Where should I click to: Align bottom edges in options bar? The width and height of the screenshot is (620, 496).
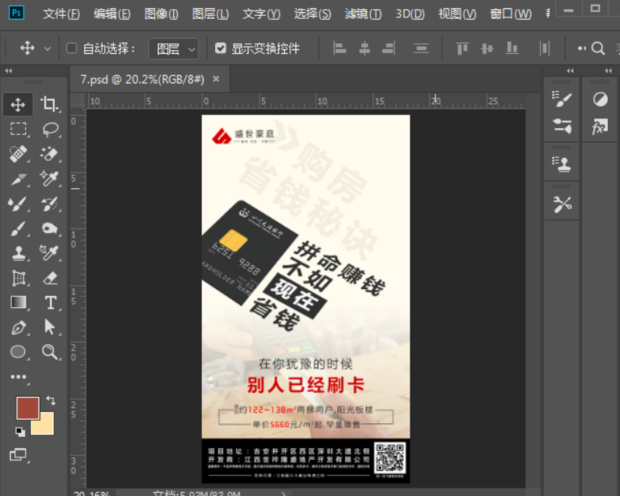[512, 49]
